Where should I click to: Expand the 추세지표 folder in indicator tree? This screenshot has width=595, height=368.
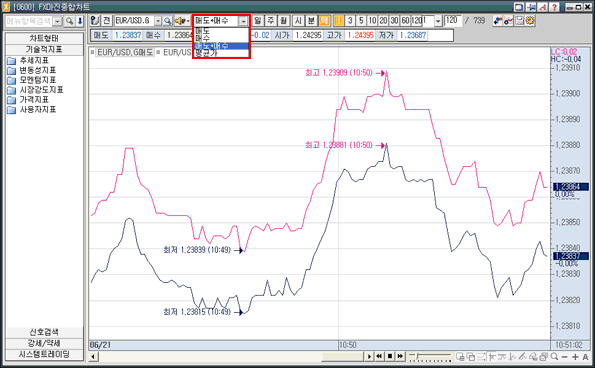click(34, 61)
